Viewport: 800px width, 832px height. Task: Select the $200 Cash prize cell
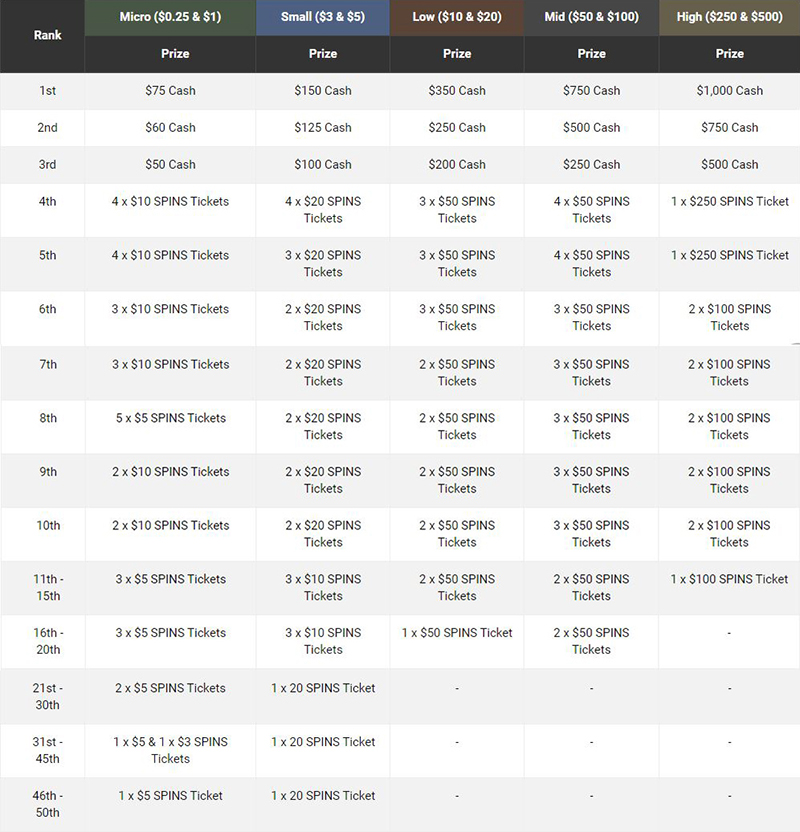457,165
